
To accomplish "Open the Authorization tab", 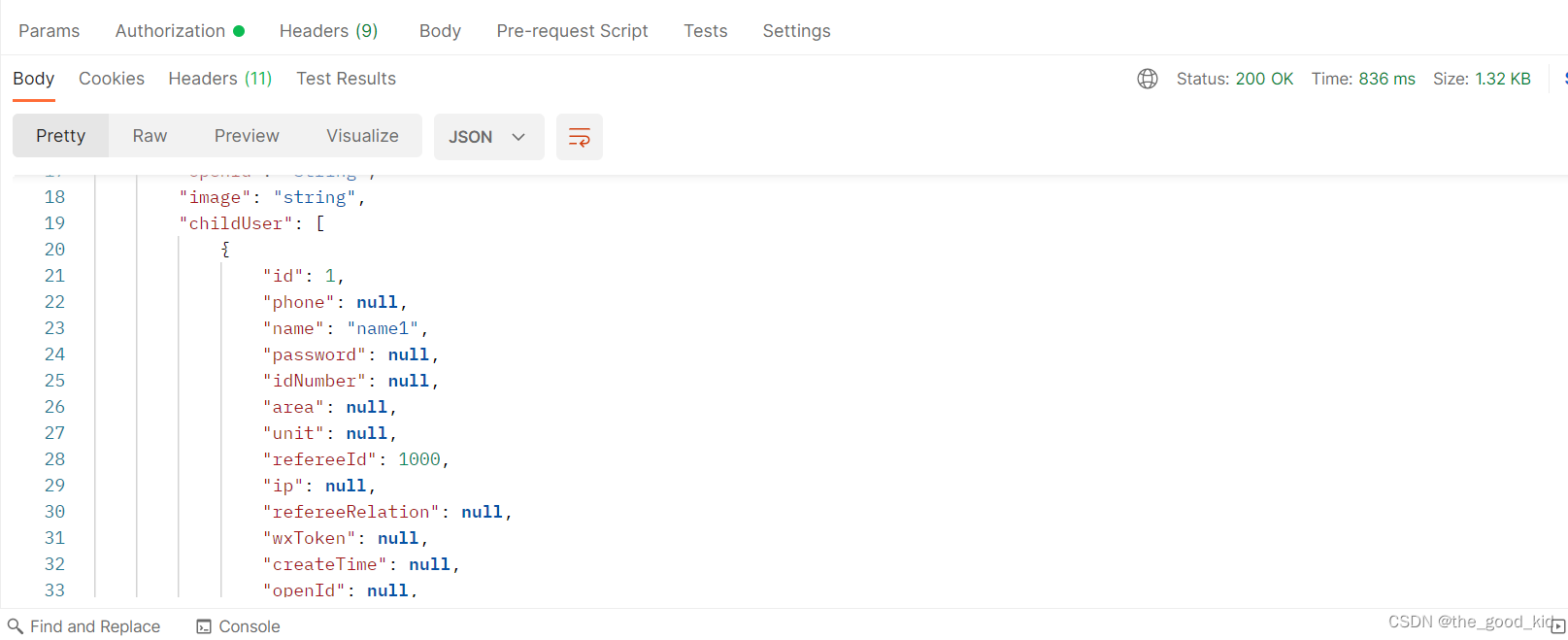I will click(170, 30).
